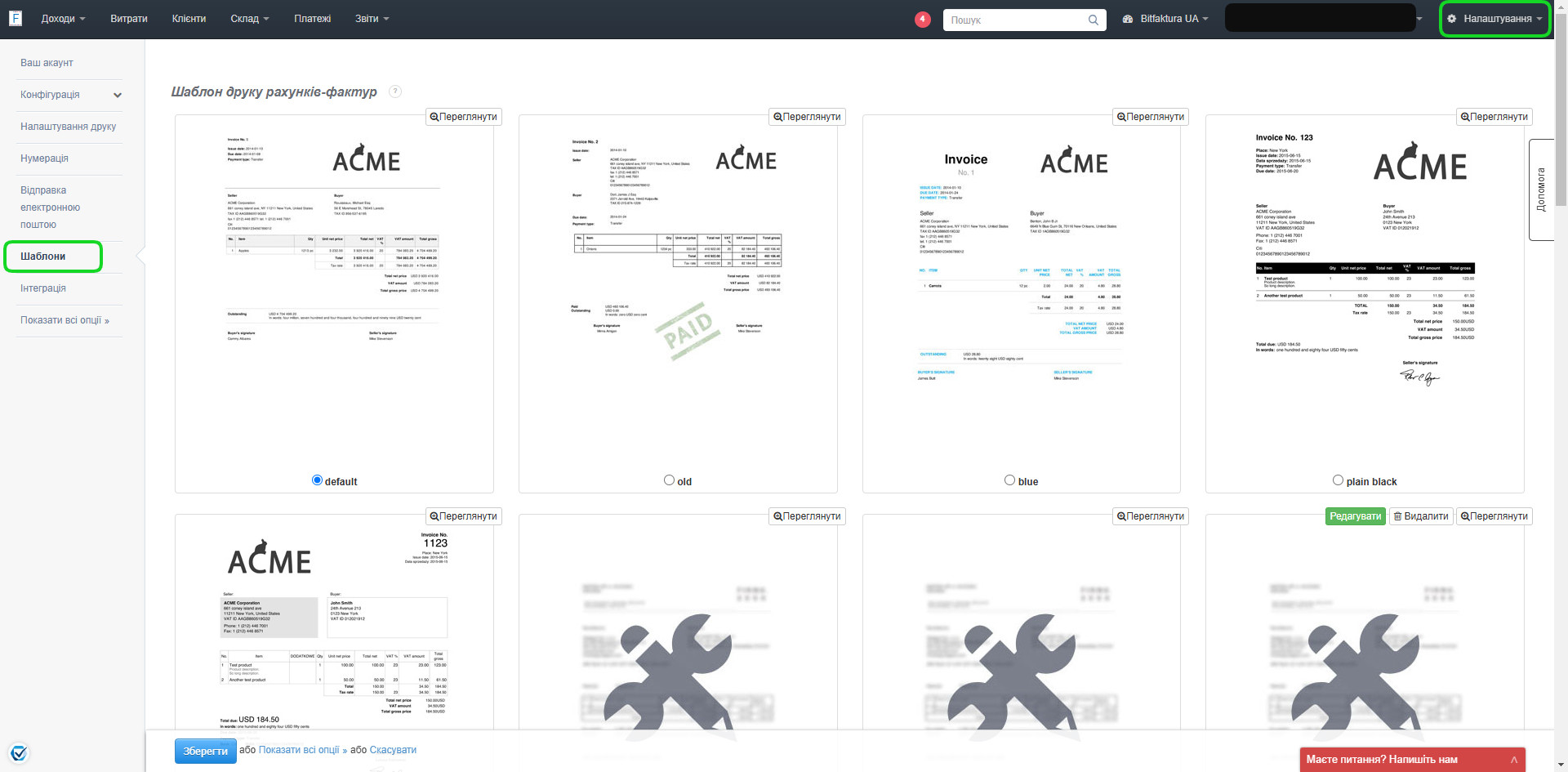The image size is (1568, 772).
Task: Expand the chat widget using its caret icon
Action: coord(1513,760)
